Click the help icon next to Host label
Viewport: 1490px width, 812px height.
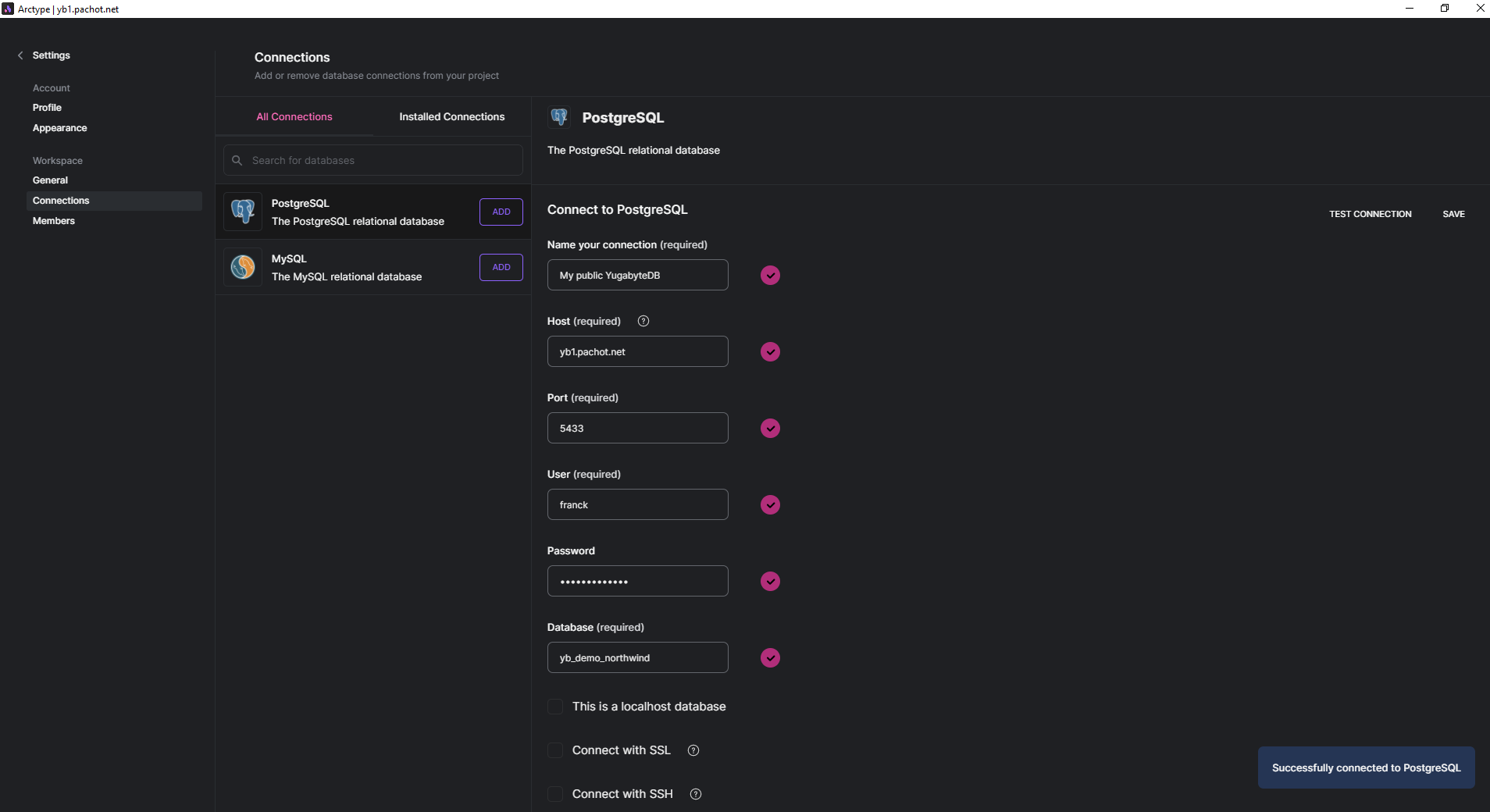(643, 321)
